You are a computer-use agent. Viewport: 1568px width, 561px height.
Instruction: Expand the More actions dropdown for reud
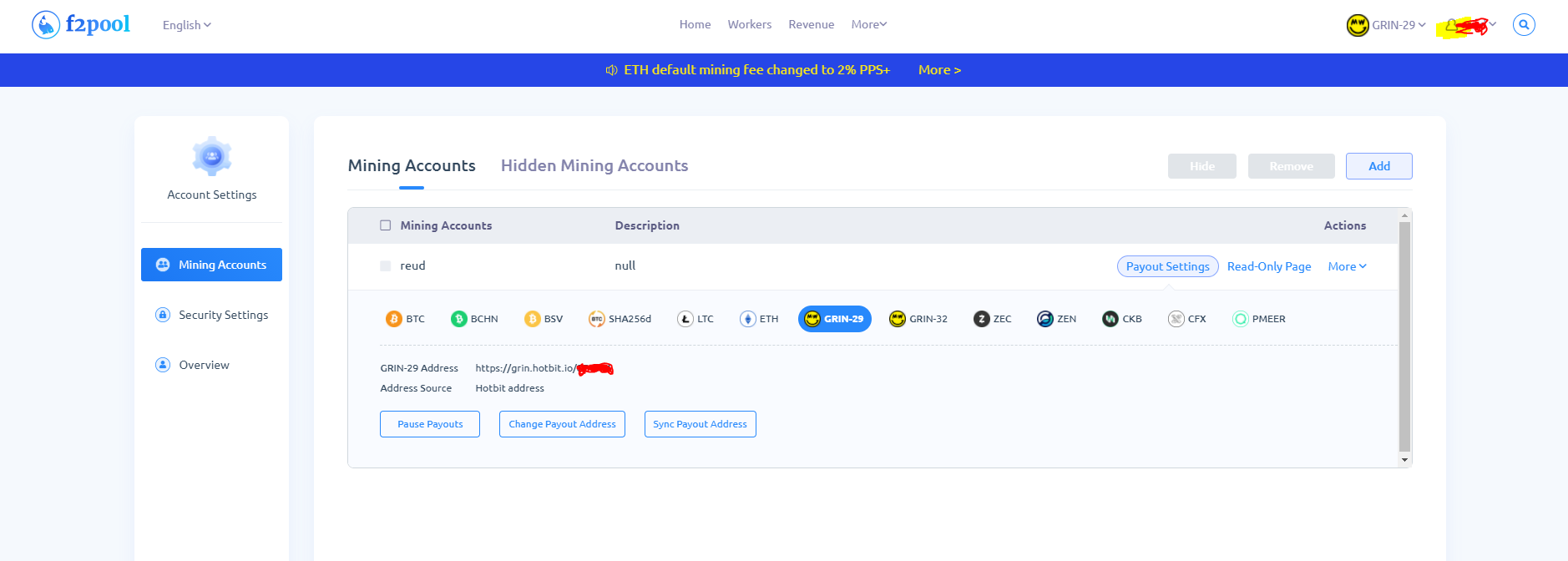click(1347, 266)
